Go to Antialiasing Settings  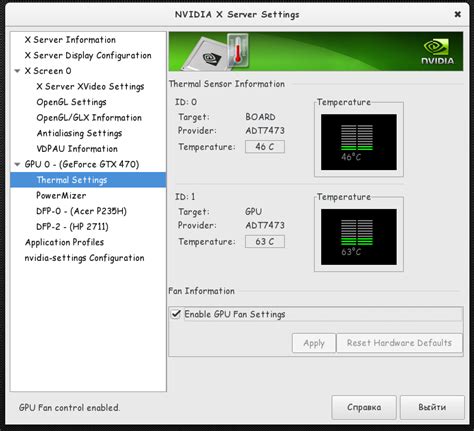coord(79,133)
